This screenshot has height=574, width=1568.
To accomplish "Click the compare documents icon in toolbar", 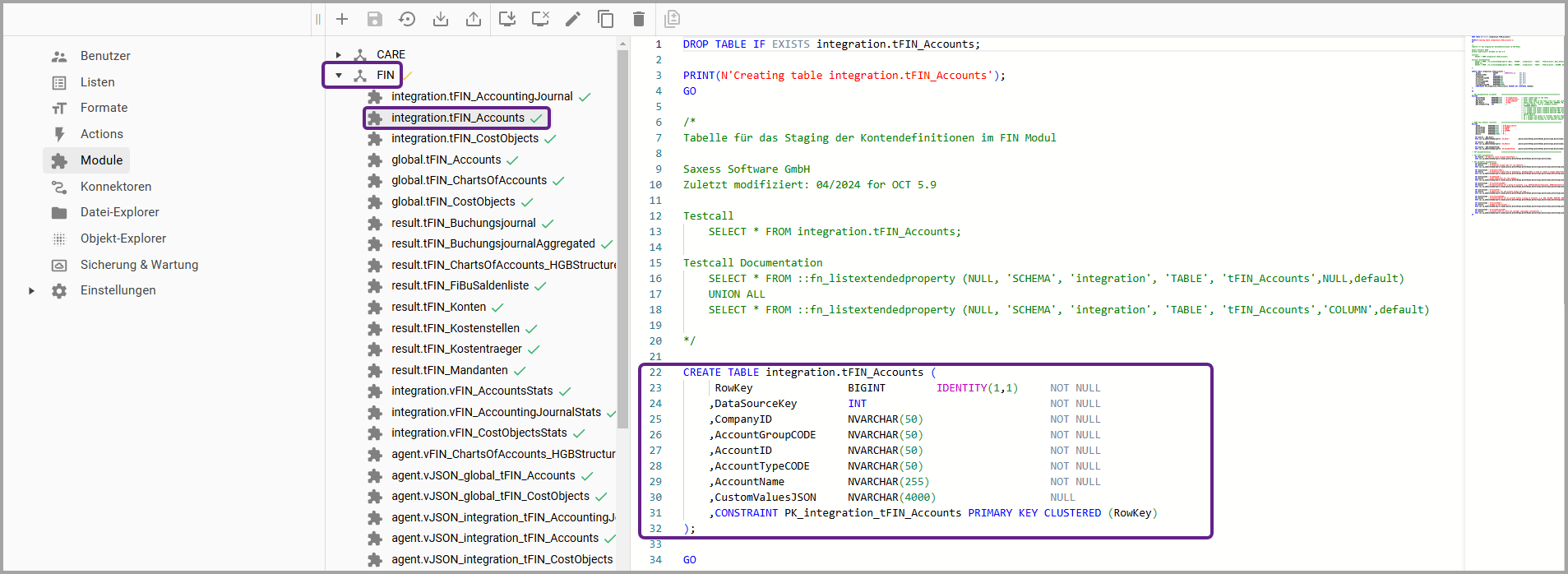I will tap(672, 19).
